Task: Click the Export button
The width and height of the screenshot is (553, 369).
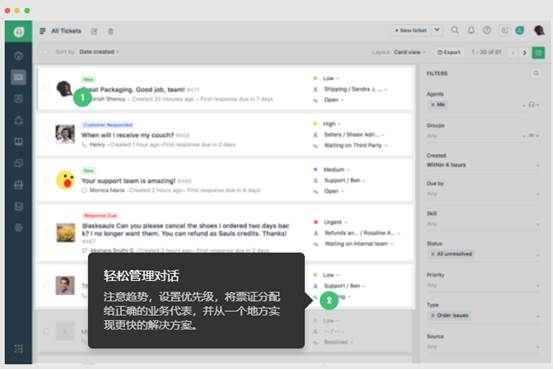Action: tap(449, 52)
